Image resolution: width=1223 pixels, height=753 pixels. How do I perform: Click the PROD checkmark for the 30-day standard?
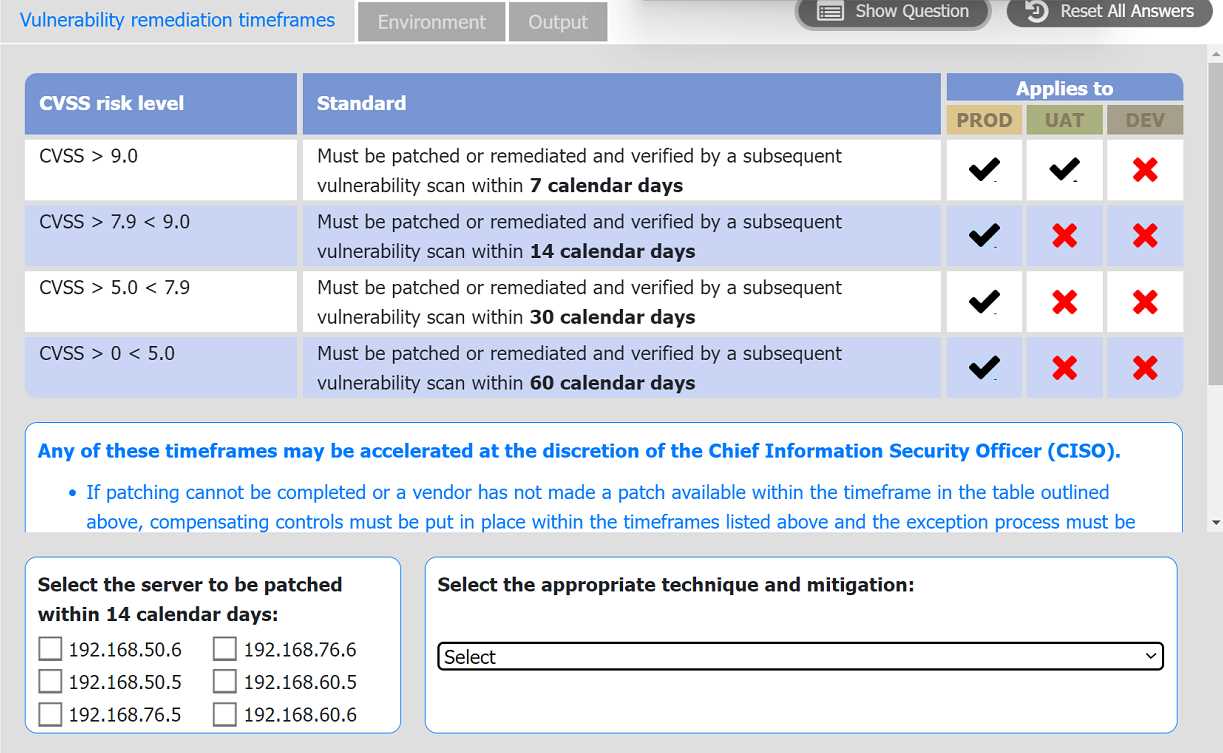click(984, 301)
